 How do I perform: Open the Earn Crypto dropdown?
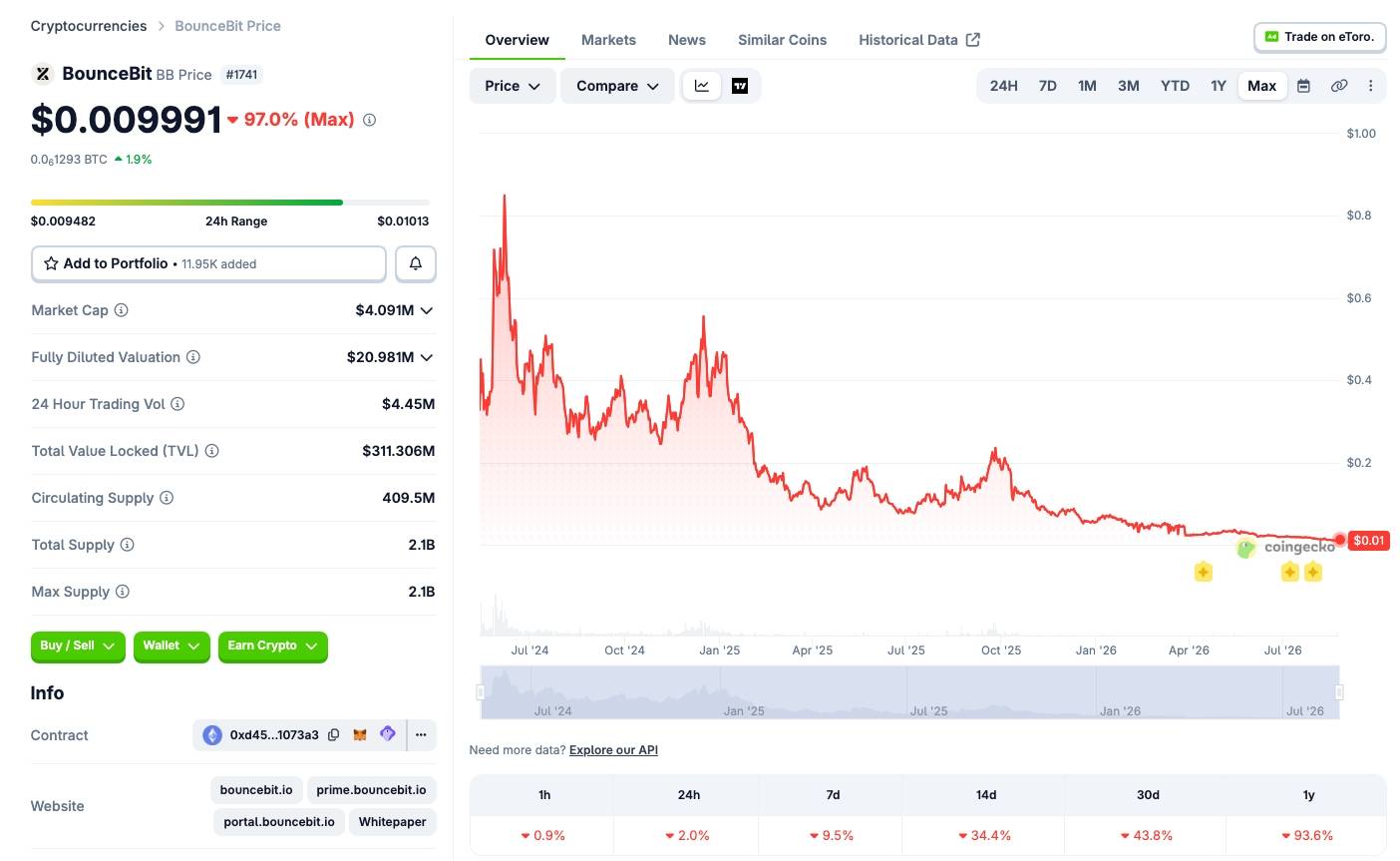point(272,646)
